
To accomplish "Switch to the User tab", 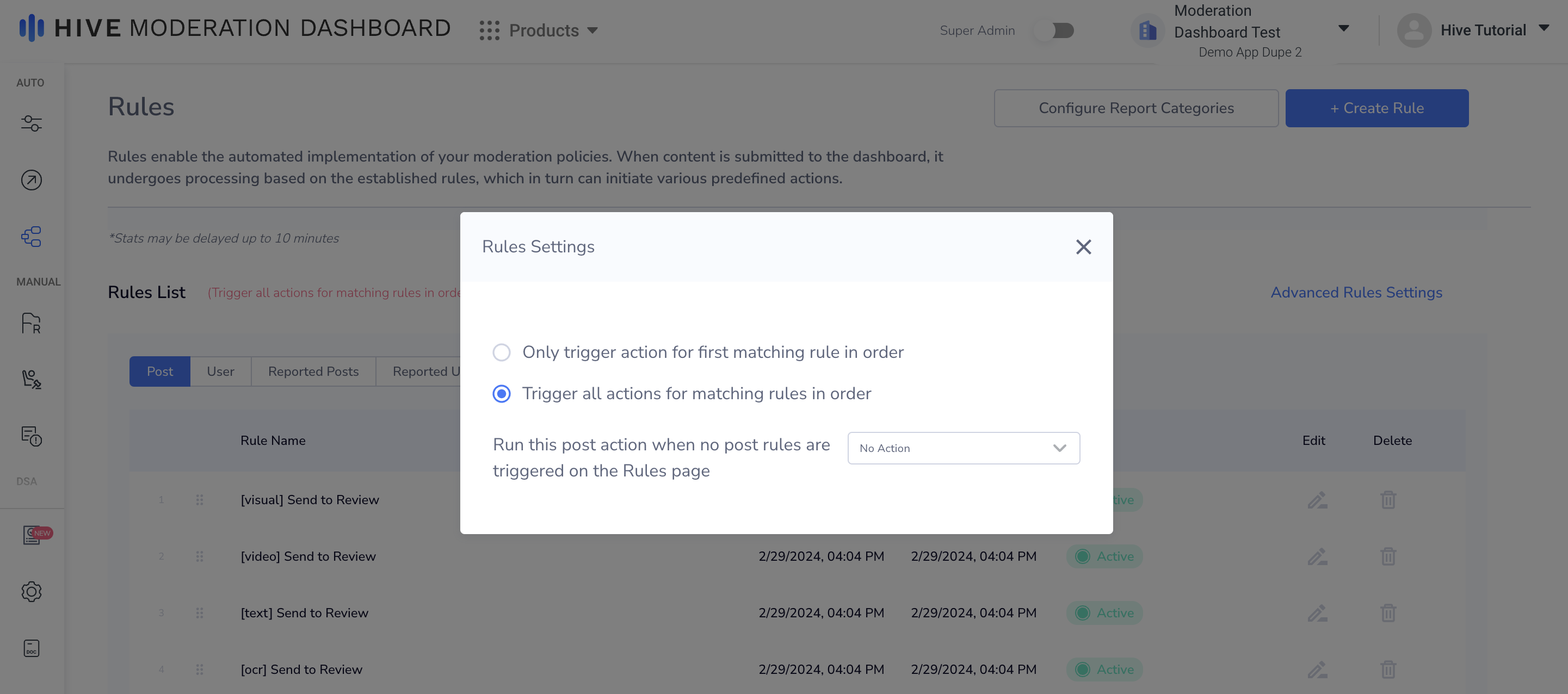I will pyautogui.click(x=220, y=371).
